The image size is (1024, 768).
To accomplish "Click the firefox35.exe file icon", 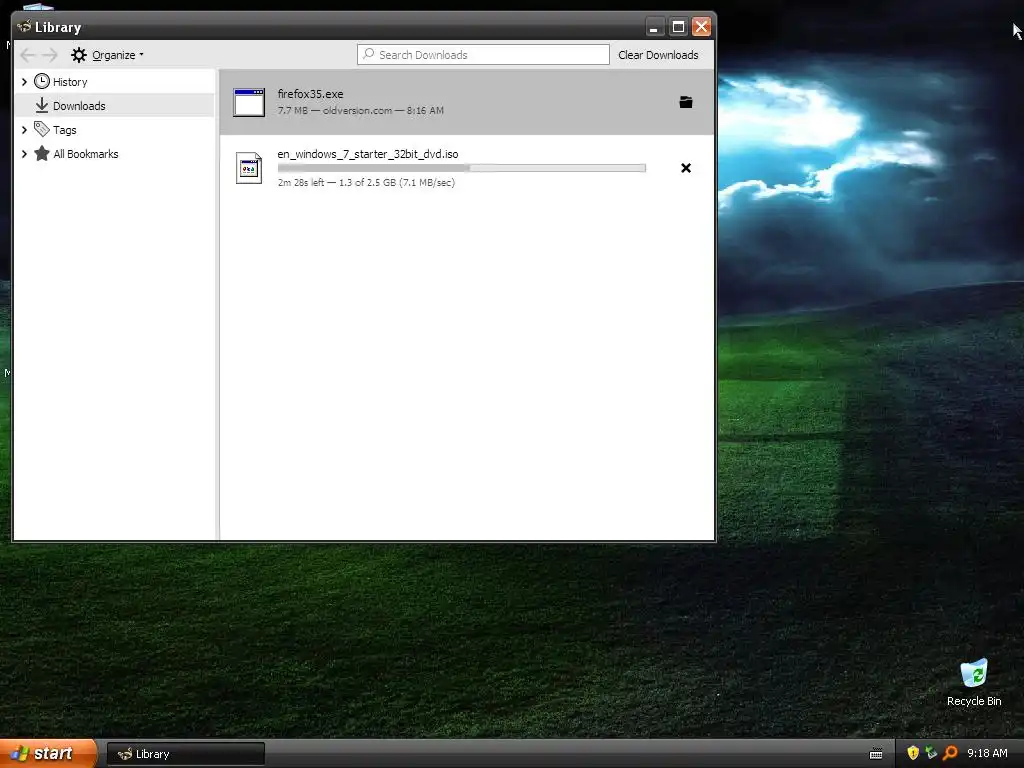I will pyautogui.click(x=249, y=103).
